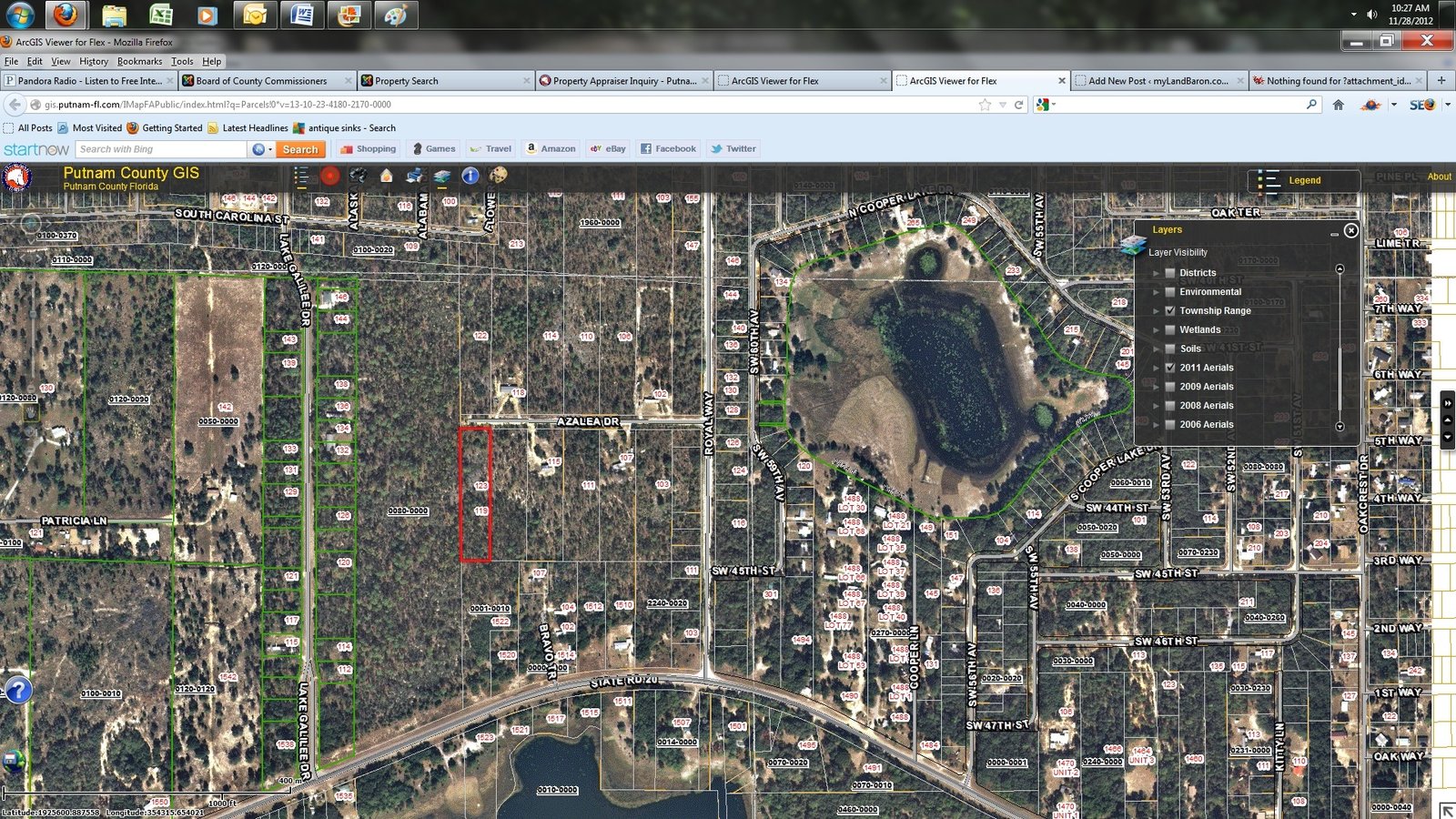This screenshot has width=1456, height=819.
Task: Open the printer tool in GIS toolbar
Action: [415, 176]
